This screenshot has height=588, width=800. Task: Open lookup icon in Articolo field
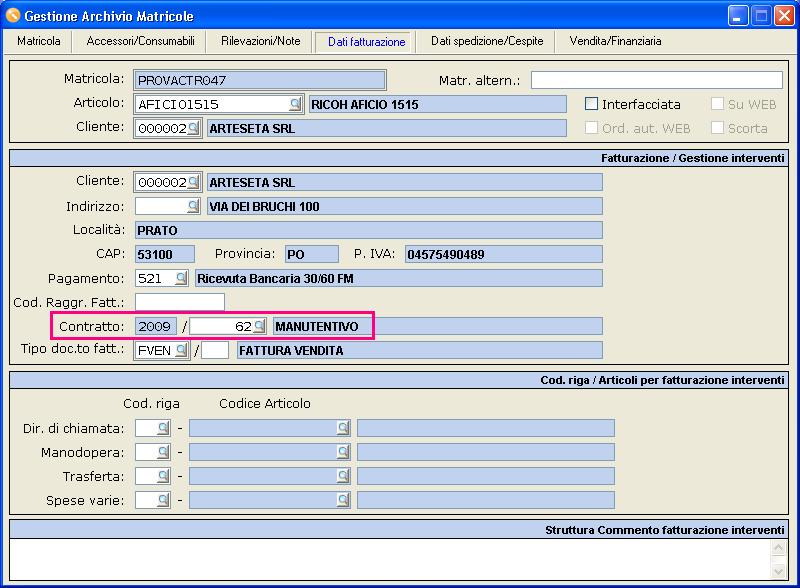point(295,104)
